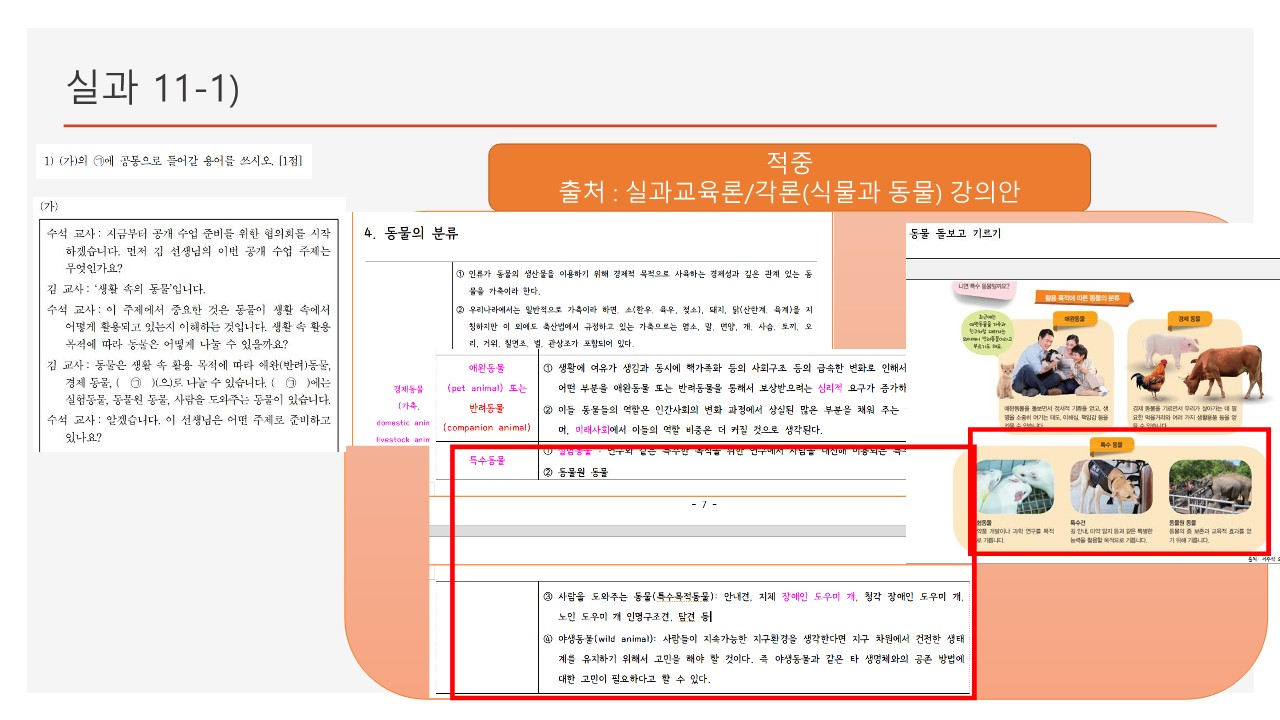
Task: Click the slide title '실과 11-1)'
Action: 152,87
